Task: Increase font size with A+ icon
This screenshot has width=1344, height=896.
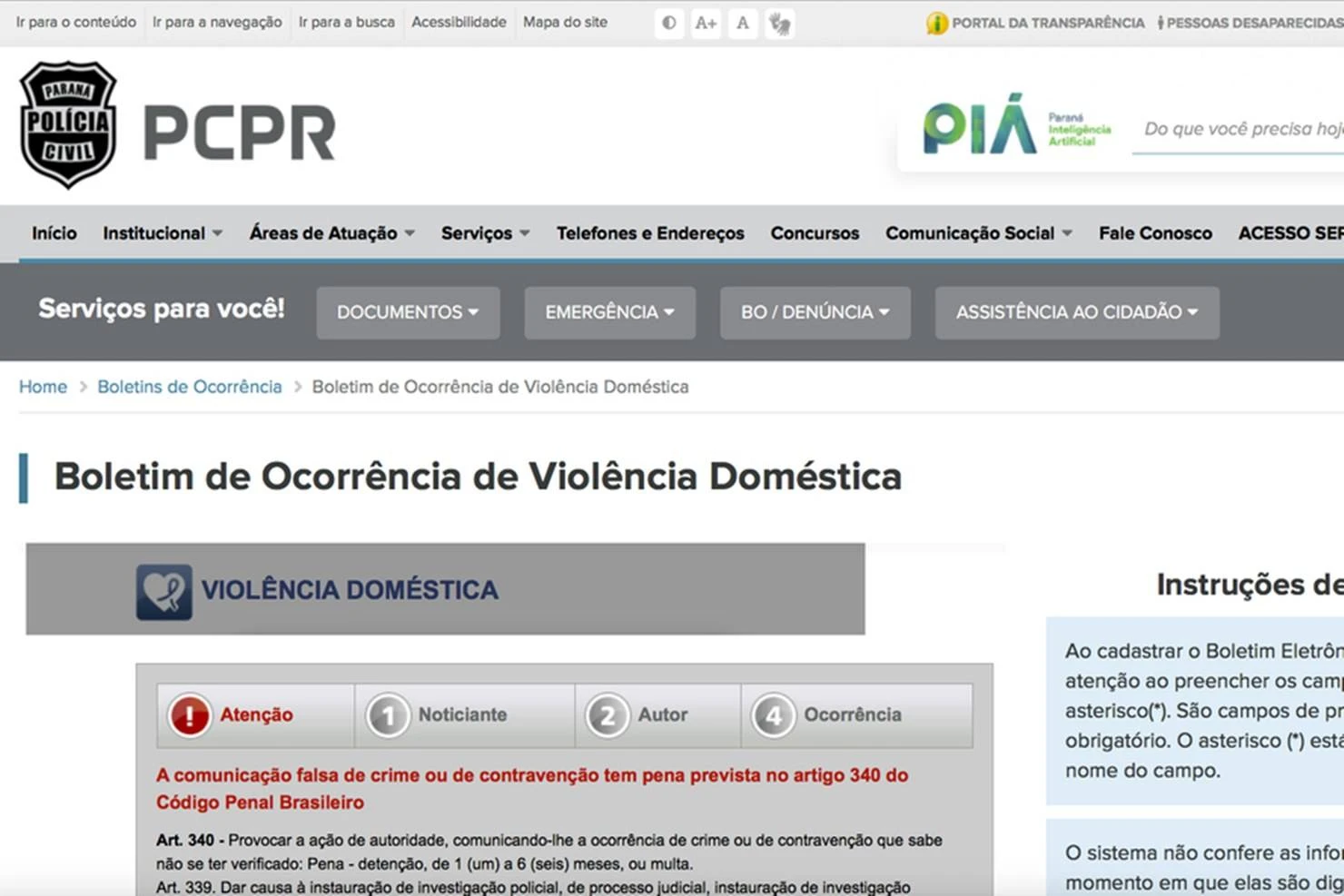Action: tap(706, 23)
